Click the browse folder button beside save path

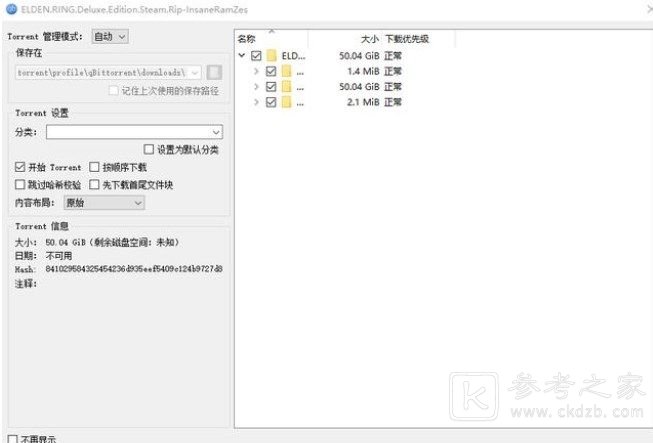point(214,72)
